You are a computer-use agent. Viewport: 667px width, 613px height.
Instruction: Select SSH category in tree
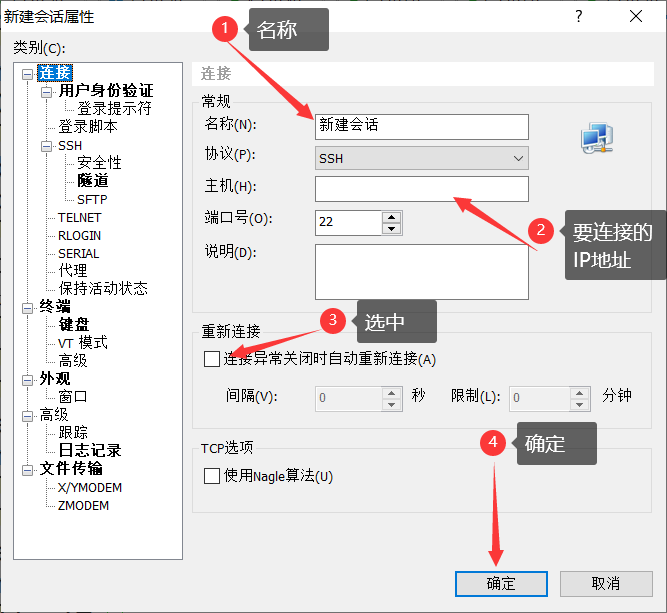(x=70, y=145)
